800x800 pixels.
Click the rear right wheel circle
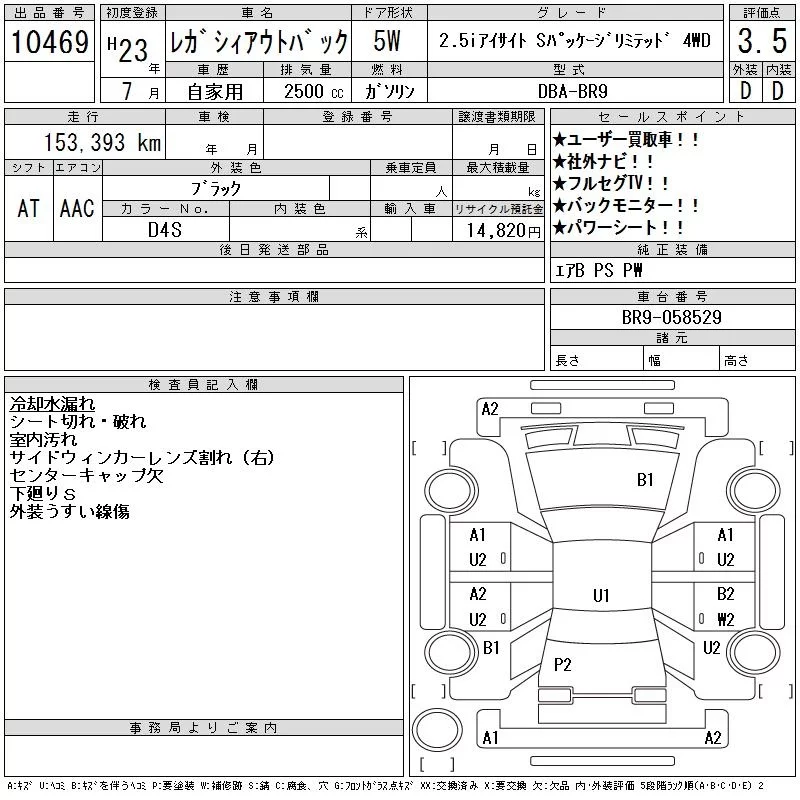tap(753, 652)
